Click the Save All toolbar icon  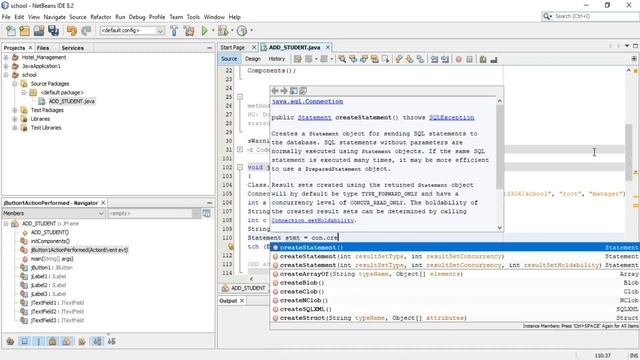click(53, 31)
